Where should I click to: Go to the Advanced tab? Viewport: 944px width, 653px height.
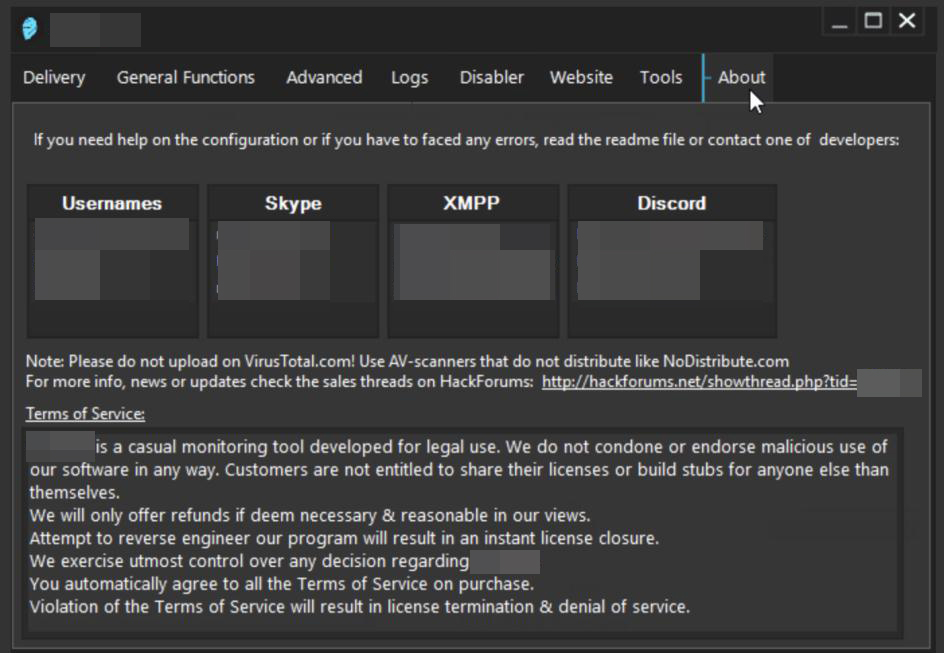[324, 77]
